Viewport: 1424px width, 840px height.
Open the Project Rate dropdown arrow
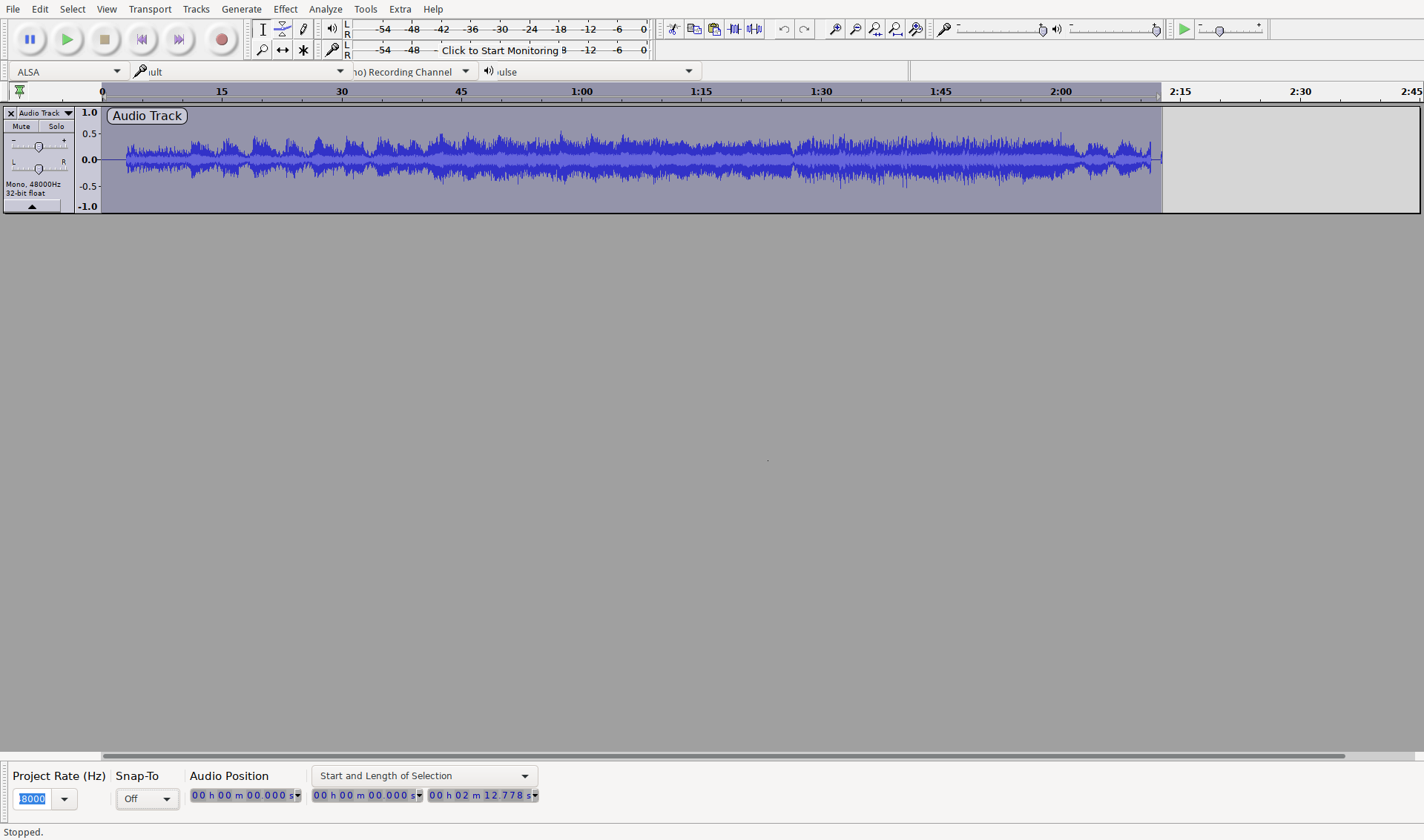pos(65,799)
